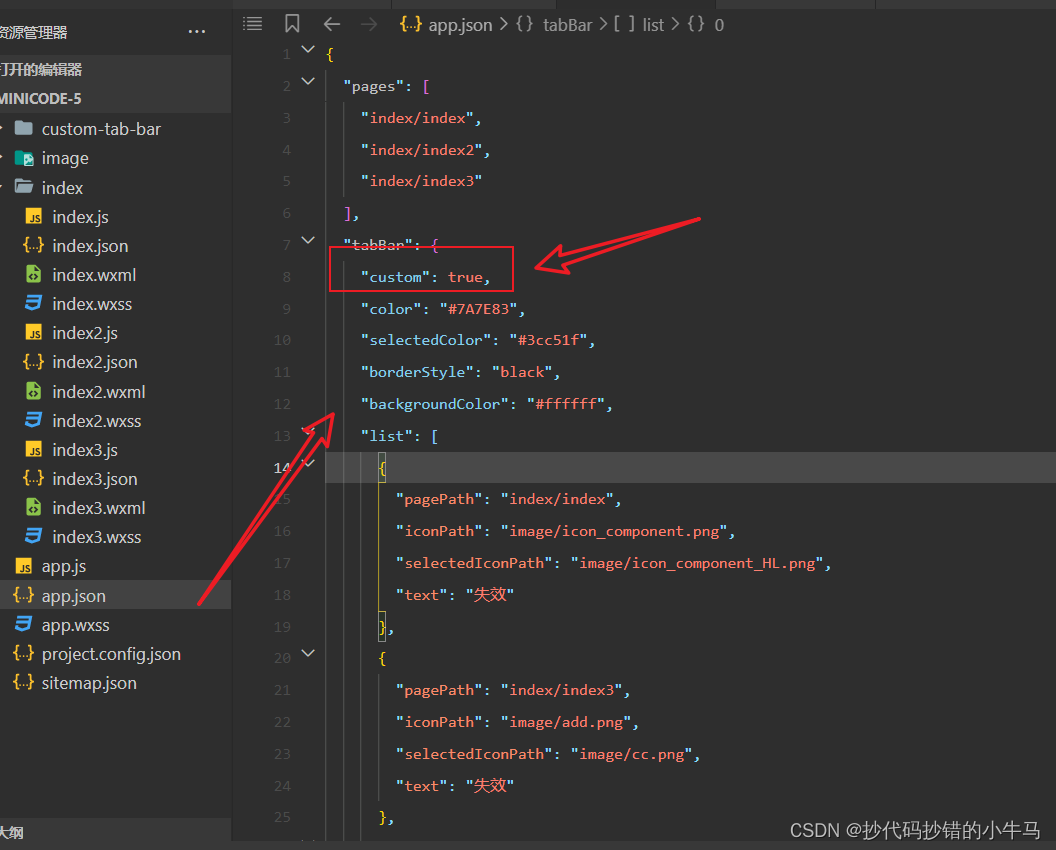This screenshot has width=1056, height=850.
Task: Click the JS icon beside index2.js
Action: (x=34, y=333)
